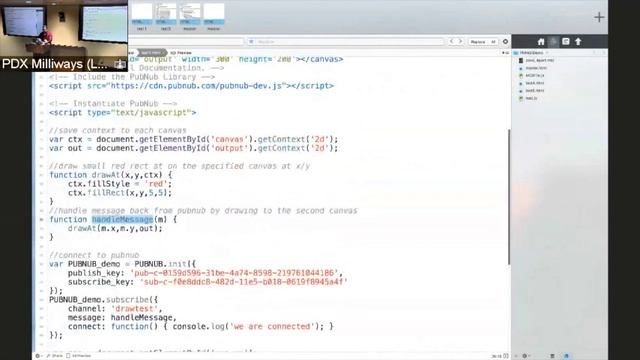640x360 pixels.
Task: Add a new tab with plus icon
Action: (599, 17)
